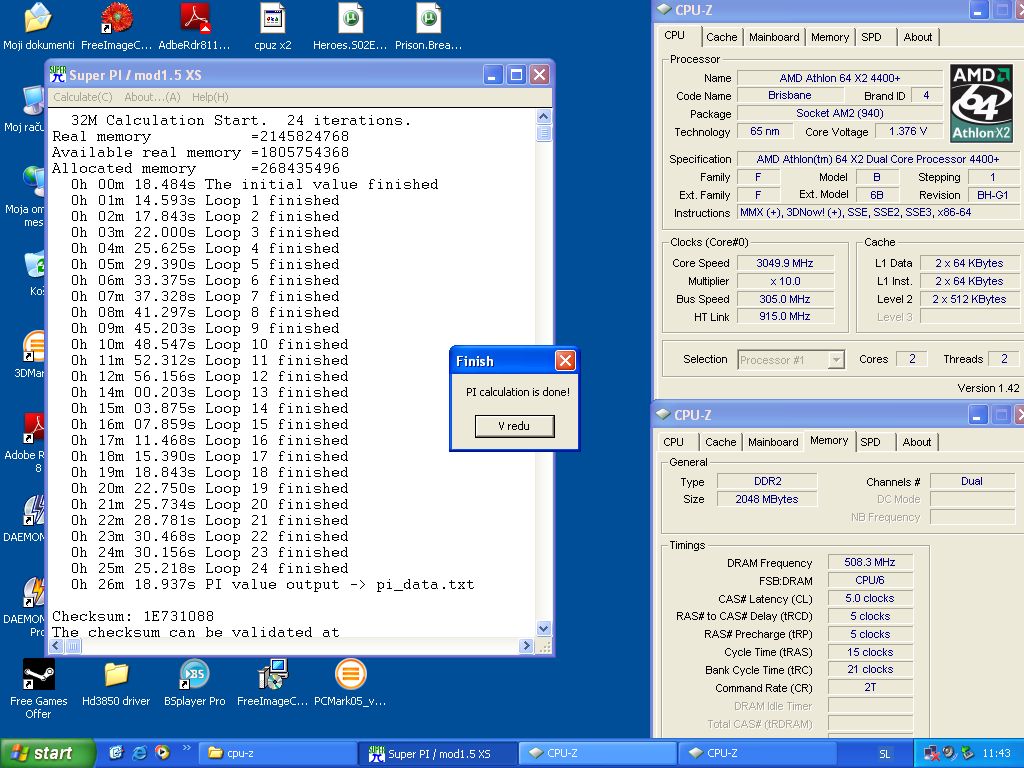1024x768 pixels.
Task: Click the Super PI title bar icon
Action: [58, 74]
